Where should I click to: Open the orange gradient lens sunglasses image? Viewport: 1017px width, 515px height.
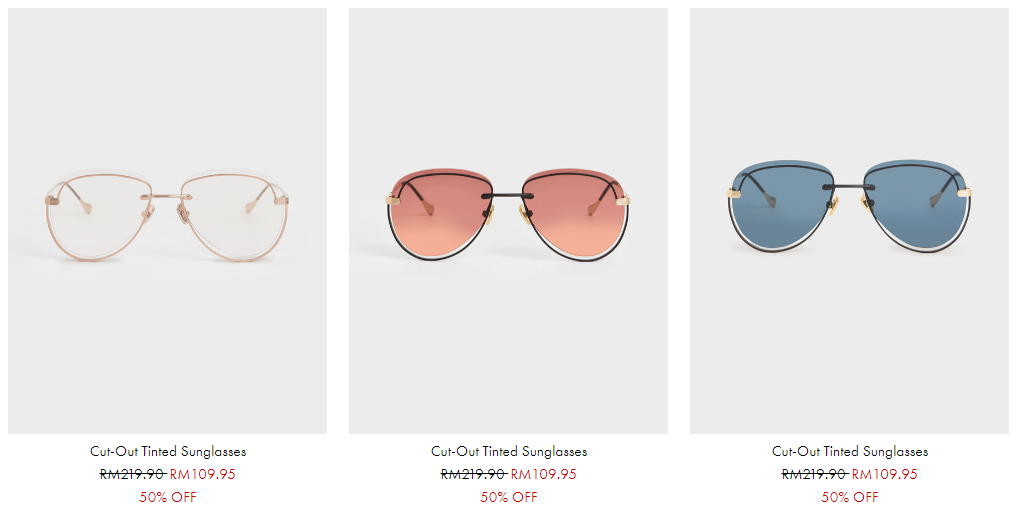(x=508, y=221)
